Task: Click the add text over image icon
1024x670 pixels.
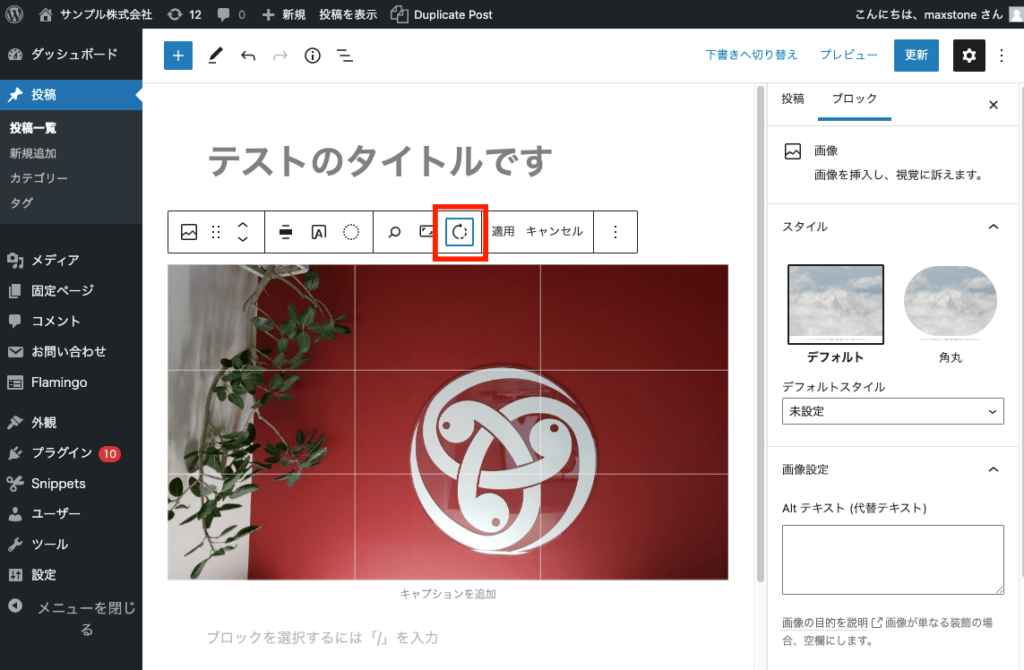Action: [x=317, y=231]
